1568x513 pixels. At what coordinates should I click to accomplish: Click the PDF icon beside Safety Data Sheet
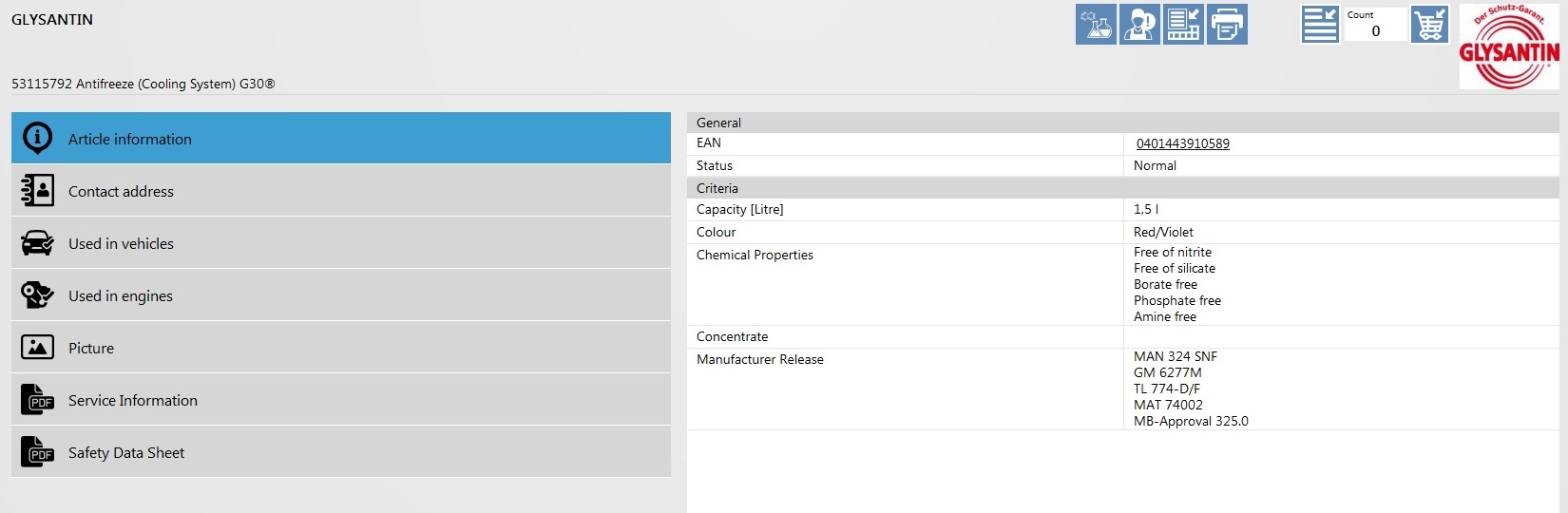(x=38, y=452)
